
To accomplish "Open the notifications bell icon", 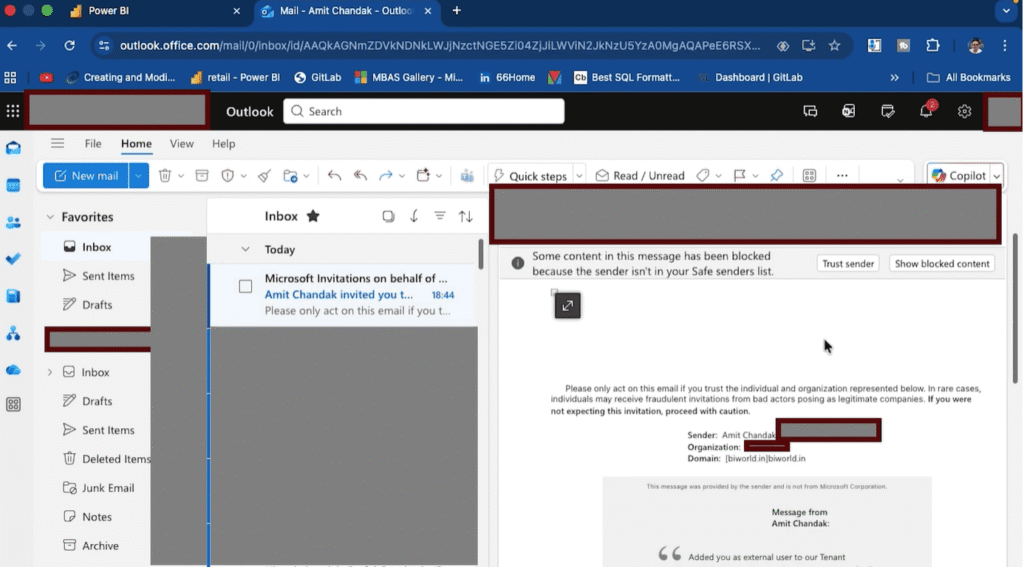I will pos(926,110).
